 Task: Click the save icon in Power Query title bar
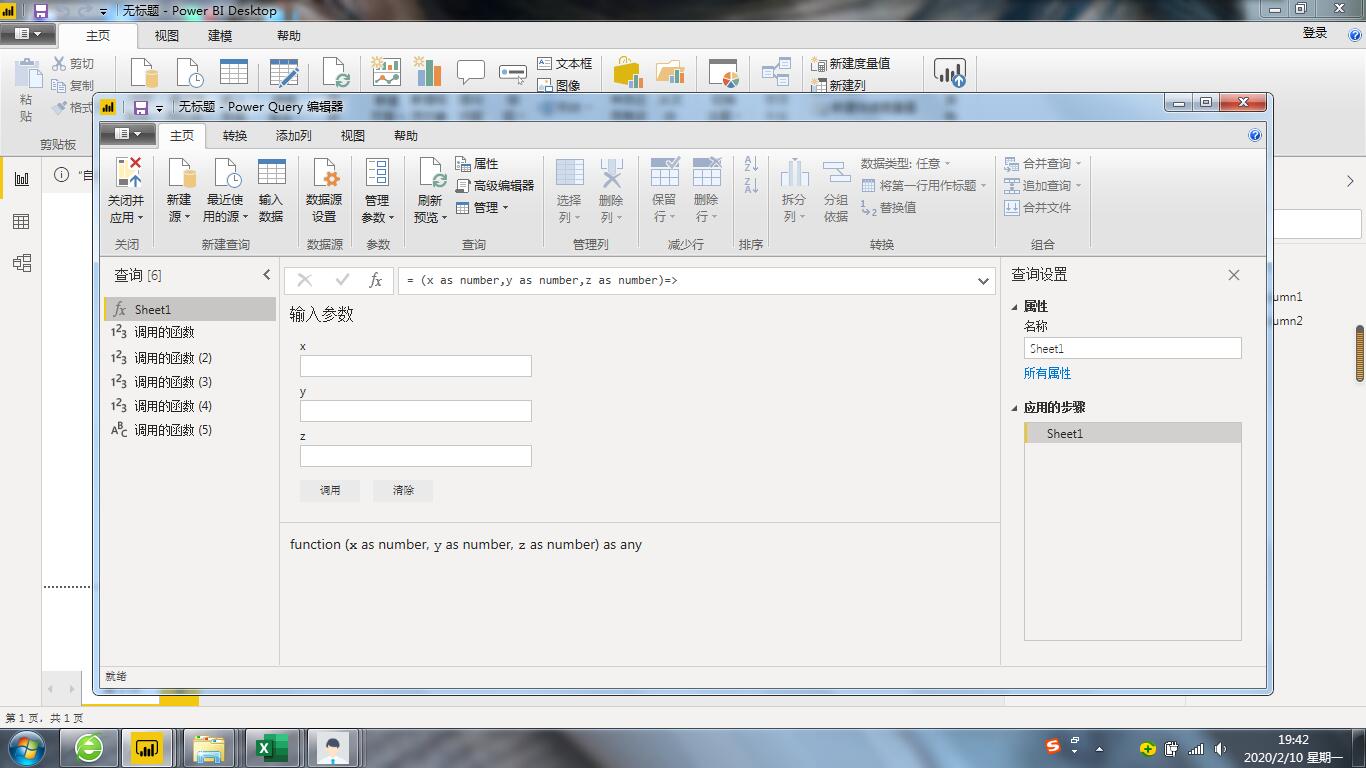click(141, 107)
